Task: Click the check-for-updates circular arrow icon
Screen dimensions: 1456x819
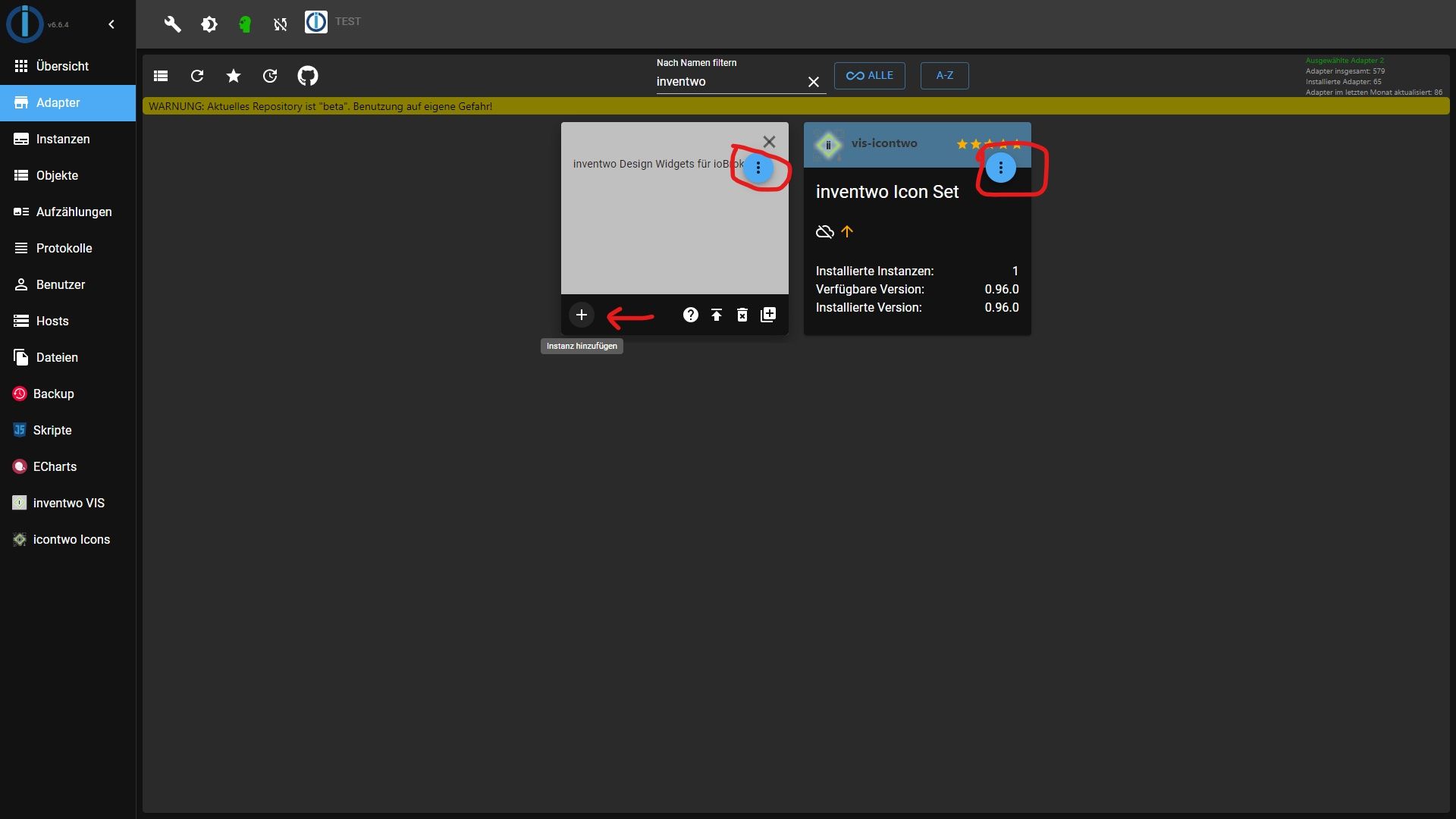Action: (270, 76)
